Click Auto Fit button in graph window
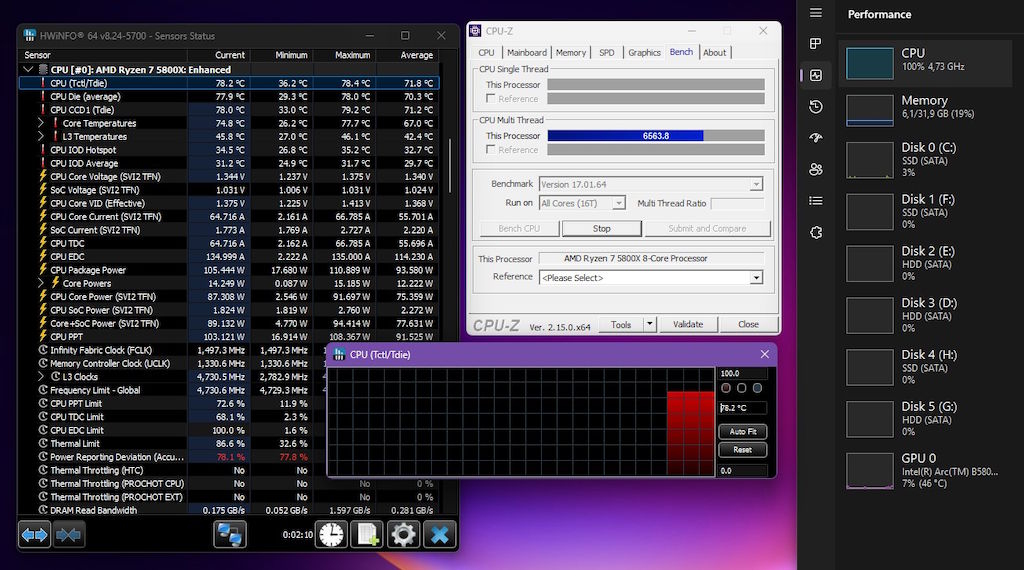Image resolution: width=1024 pixels, height=570 pixels. (x=743, y=432)
